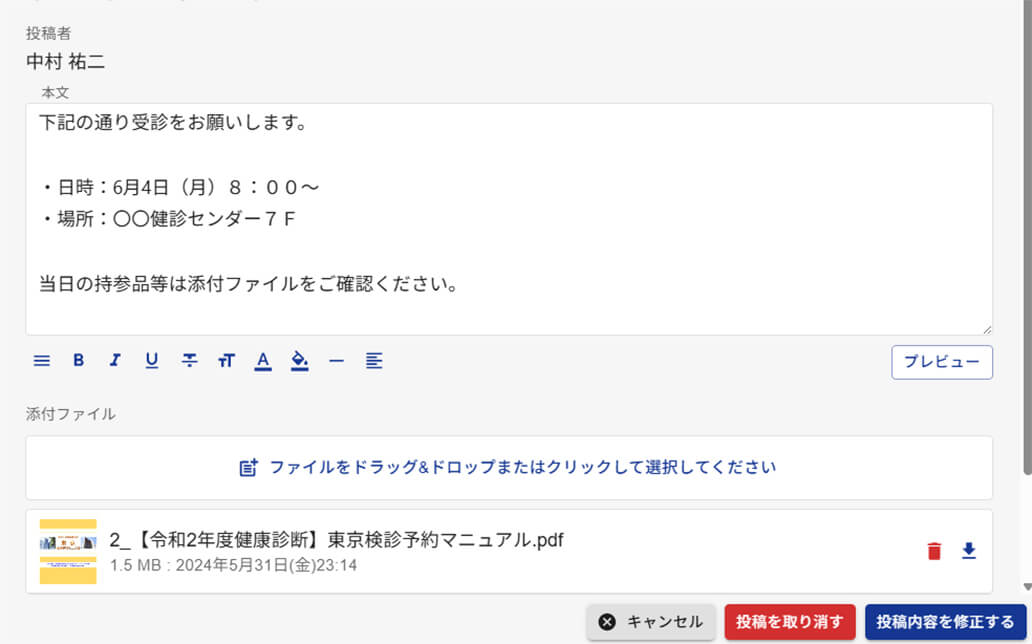The image size is (1032, 644).
Task: Apply strikethrough formatting to the text
Action: click(x=188, y=361)
